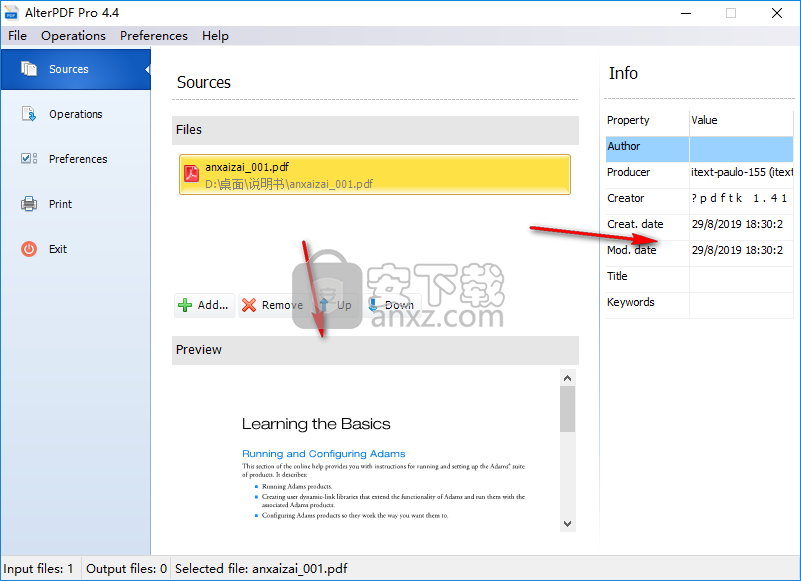Click the red PDF icon of anxaizai_001.pdf
Viewport: 801px width, 581px height.
[192, 174]
